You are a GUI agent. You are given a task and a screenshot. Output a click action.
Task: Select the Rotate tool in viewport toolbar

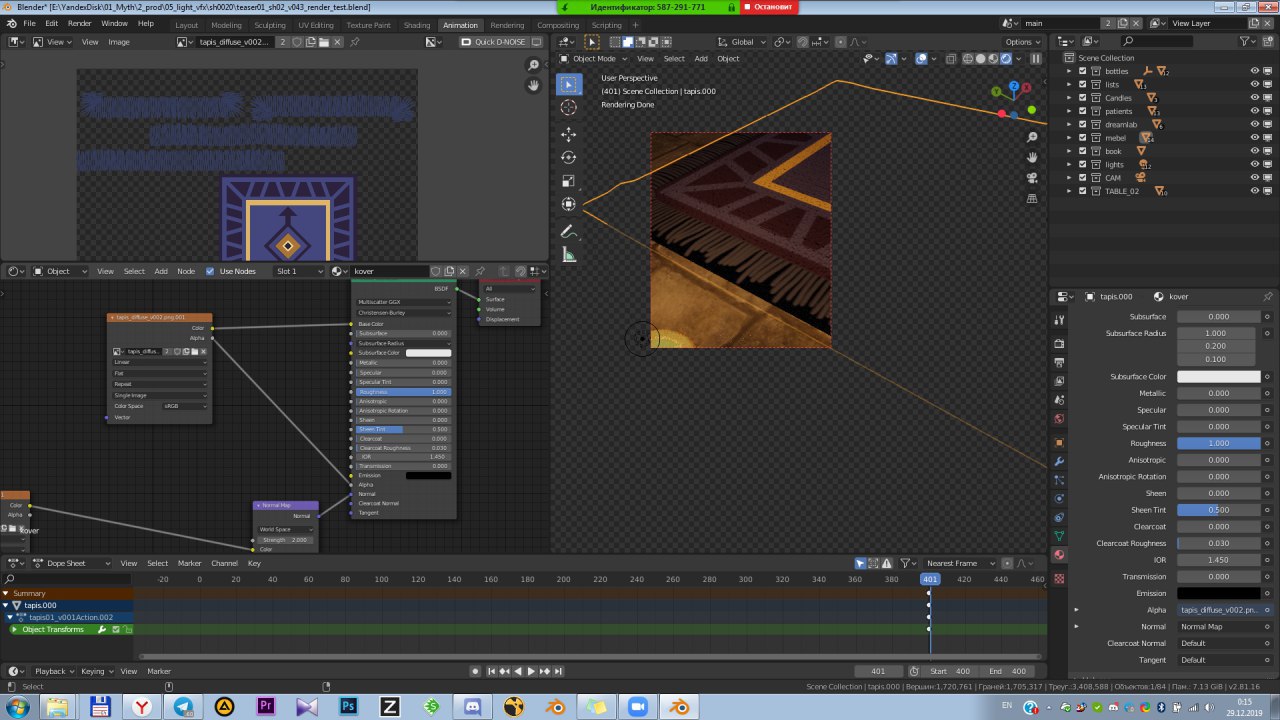coord(568,157)
